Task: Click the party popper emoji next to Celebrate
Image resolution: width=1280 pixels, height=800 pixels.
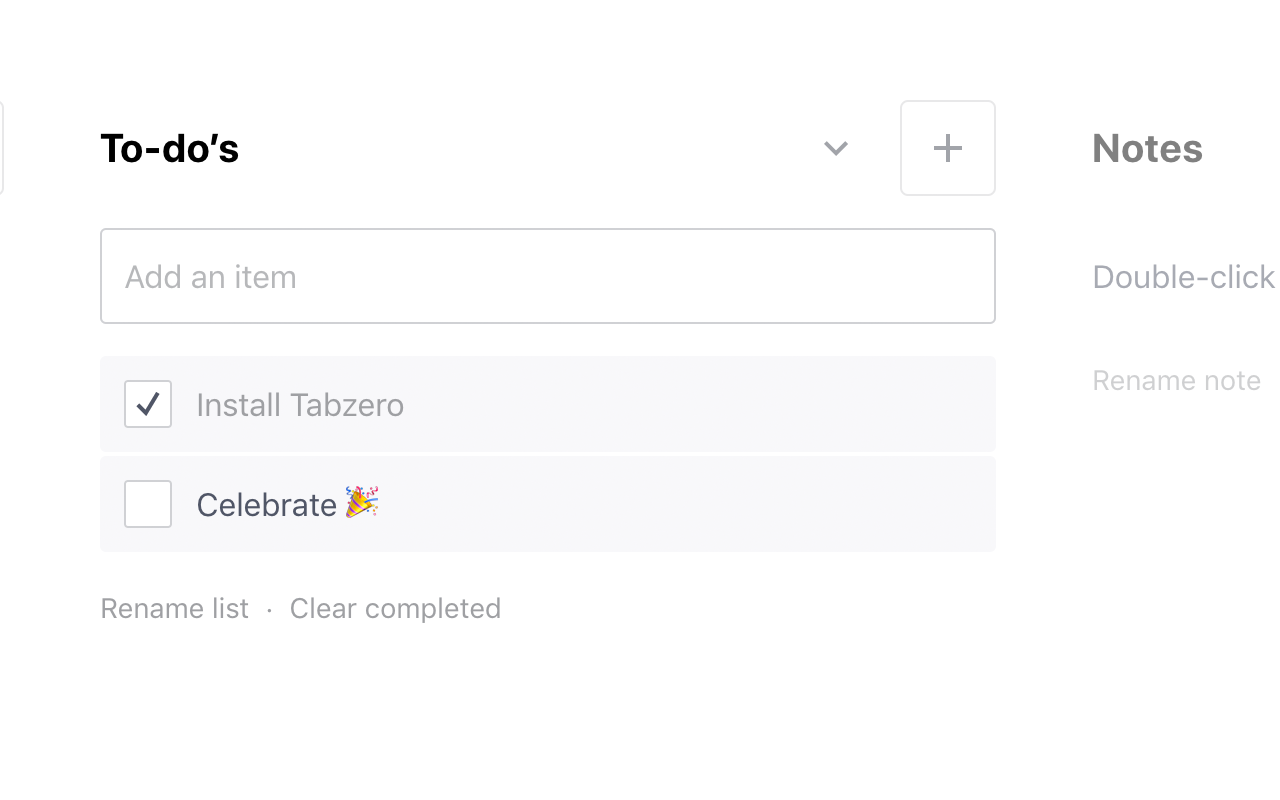Action: pos(357,504)
